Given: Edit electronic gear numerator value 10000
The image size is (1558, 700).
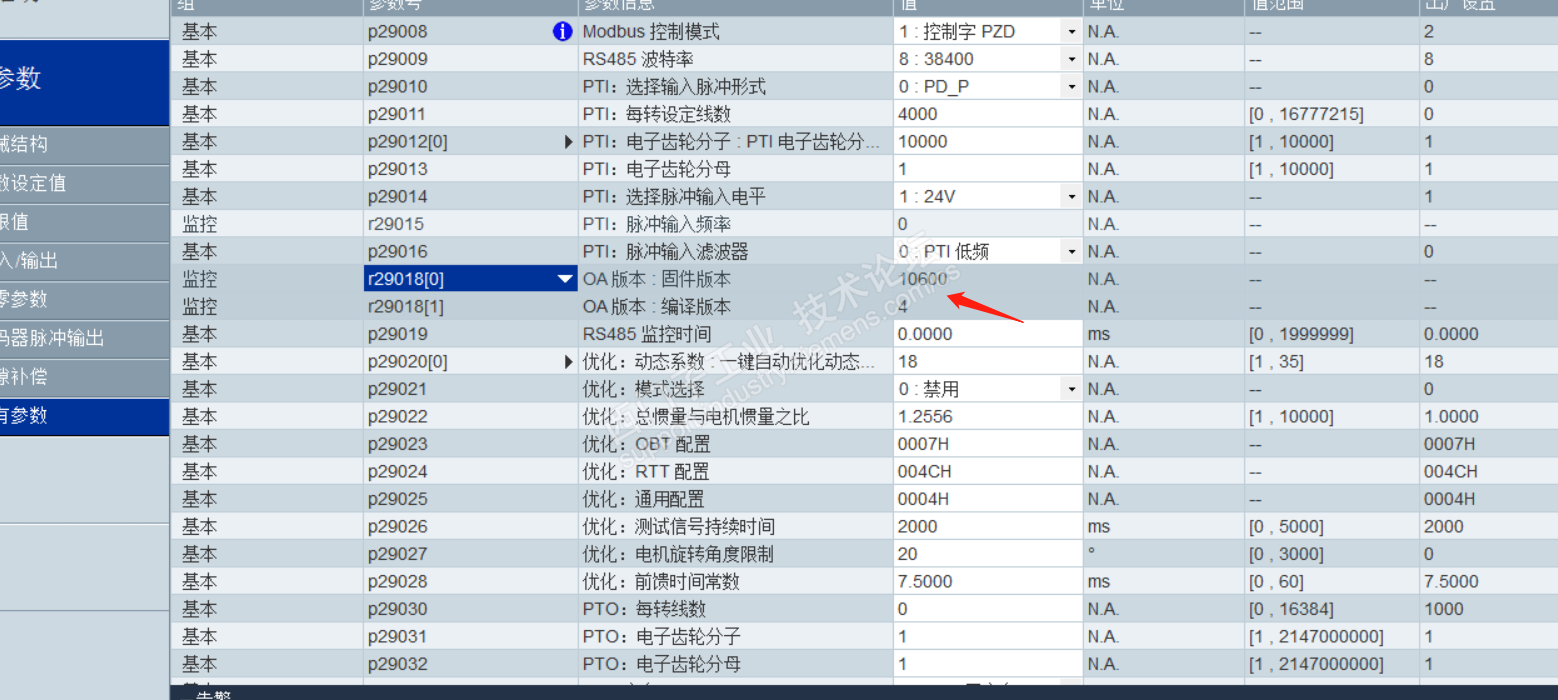Looking at the screenshot, I should click(x=988, y=142).
